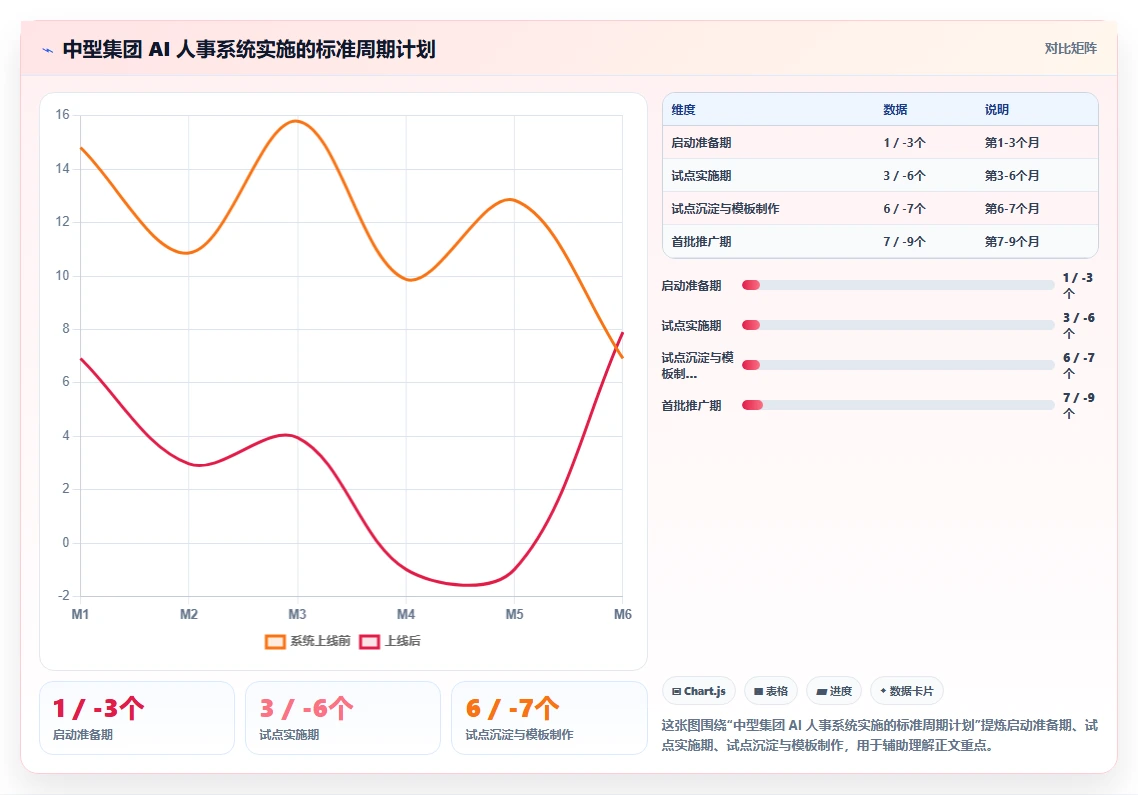
Task: Click the M4 axis label
Action: click(406, 615)
